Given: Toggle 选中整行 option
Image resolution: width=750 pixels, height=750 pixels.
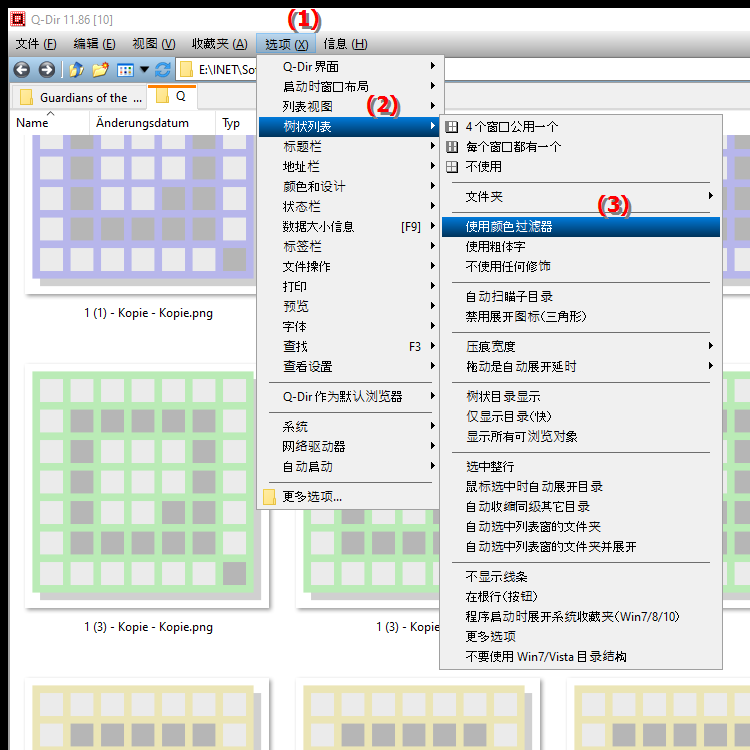Looking at the screenshot, I should click(580, 466).
